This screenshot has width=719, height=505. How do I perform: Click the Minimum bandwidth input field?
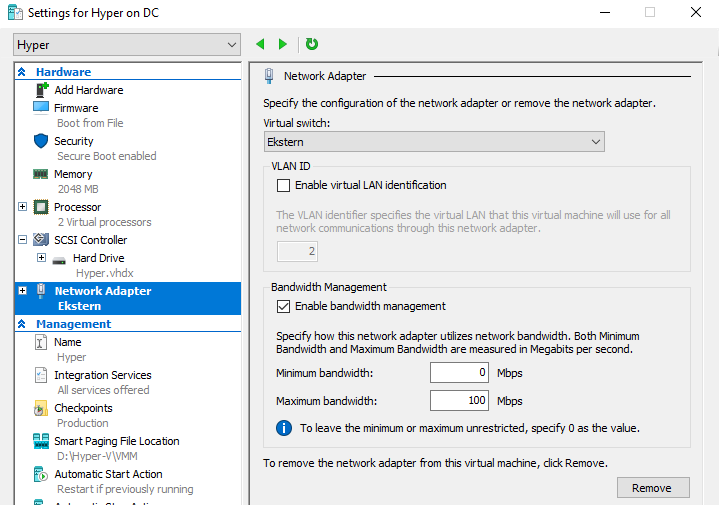(x=459, y=372)
